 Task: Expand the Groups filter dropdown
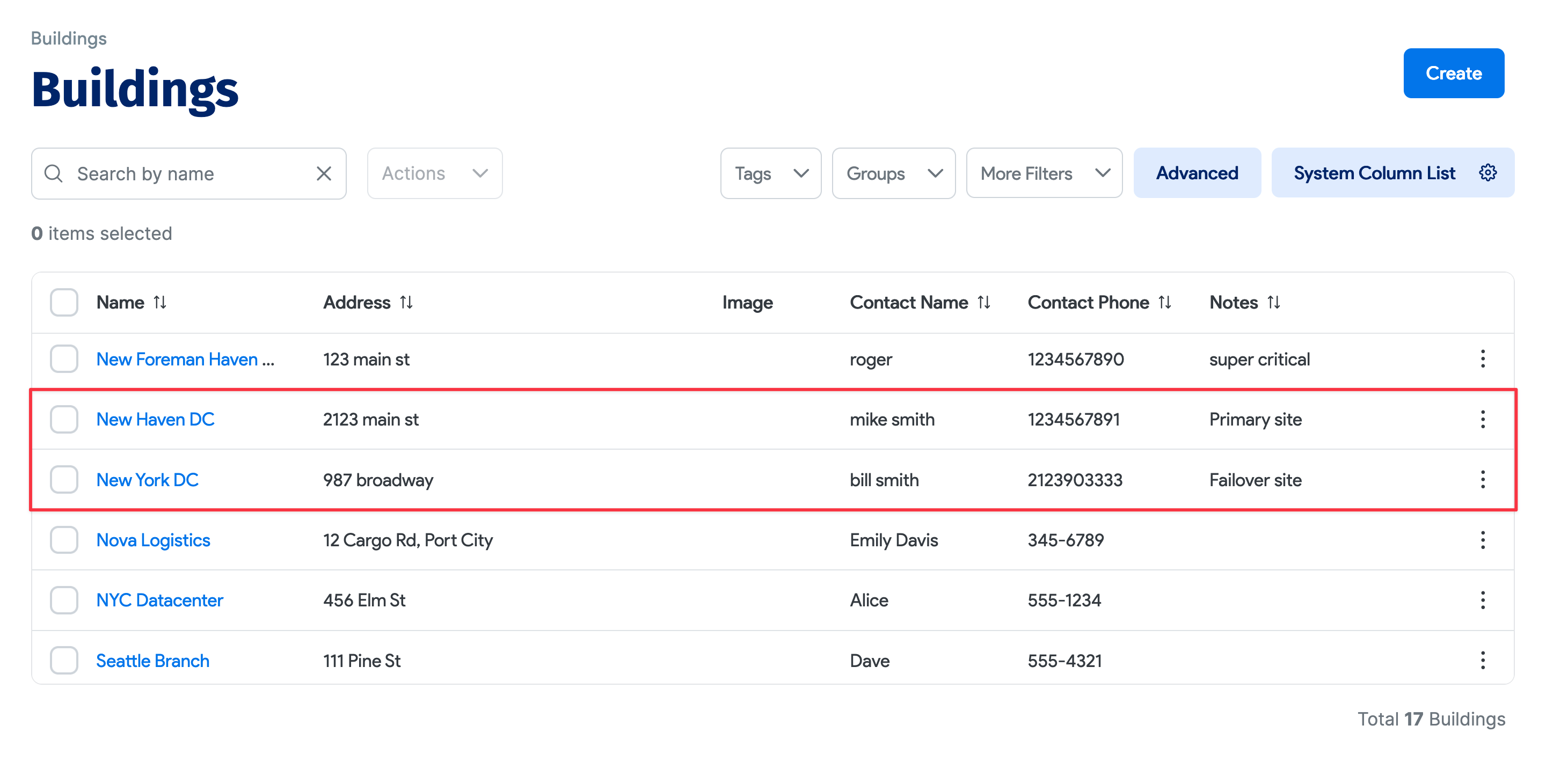(x=894, y=173)
